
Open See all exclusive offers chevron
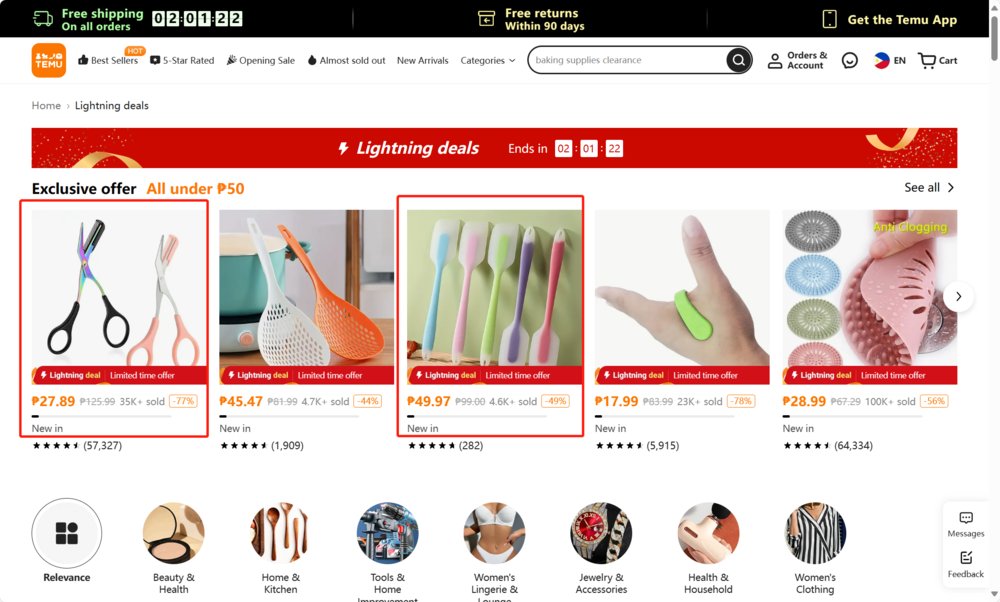click(x=951, y=187)
